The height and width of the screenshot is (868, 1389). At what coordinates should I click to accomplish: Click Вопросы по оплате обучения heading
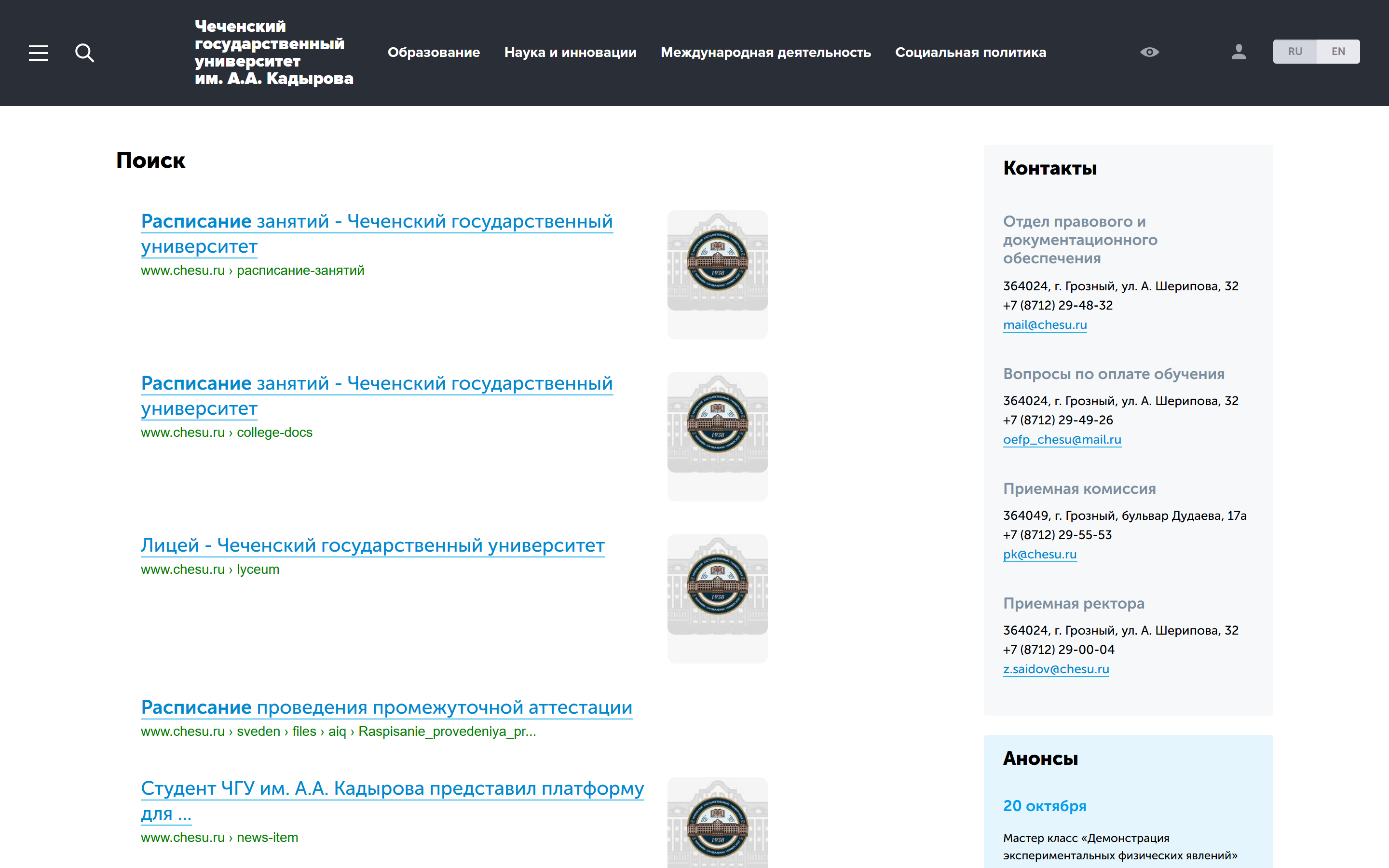pyautogui.click(x=1114, y=374)
